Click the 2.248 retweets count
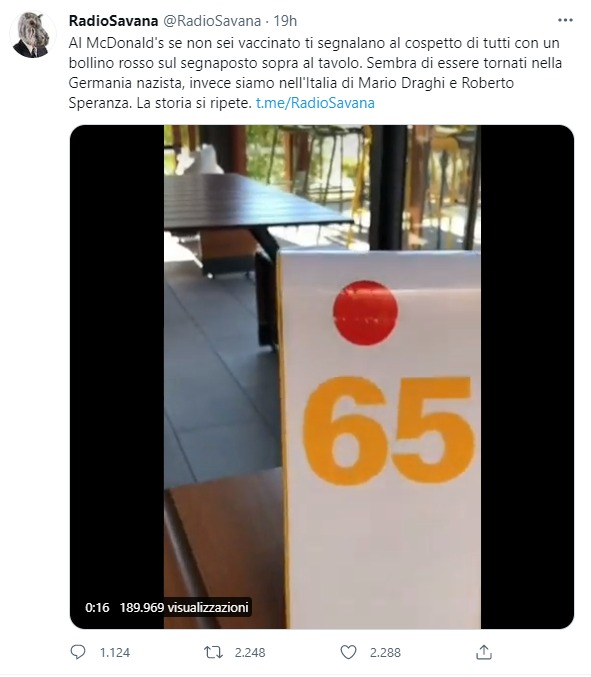This screenshot has height=677, width=591. [250, 652]
